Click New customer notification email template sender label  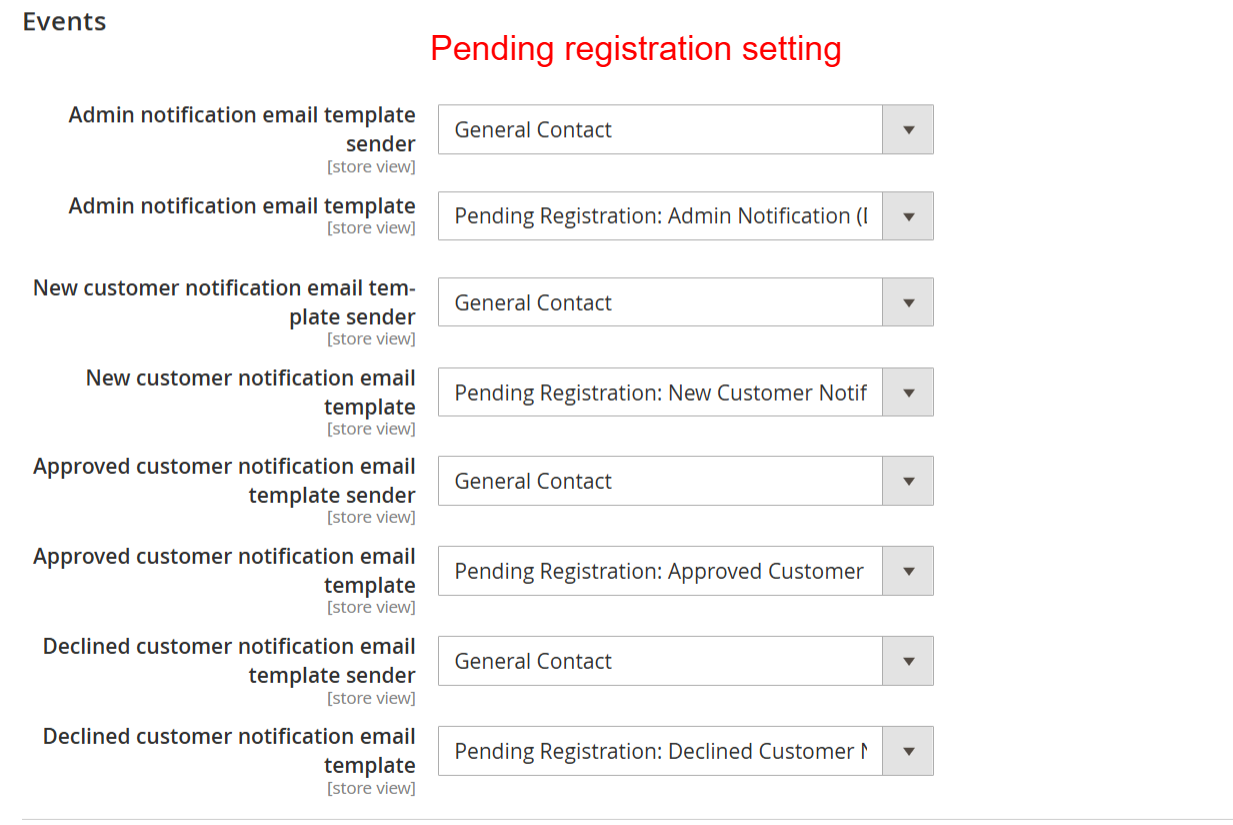[224, 302]
